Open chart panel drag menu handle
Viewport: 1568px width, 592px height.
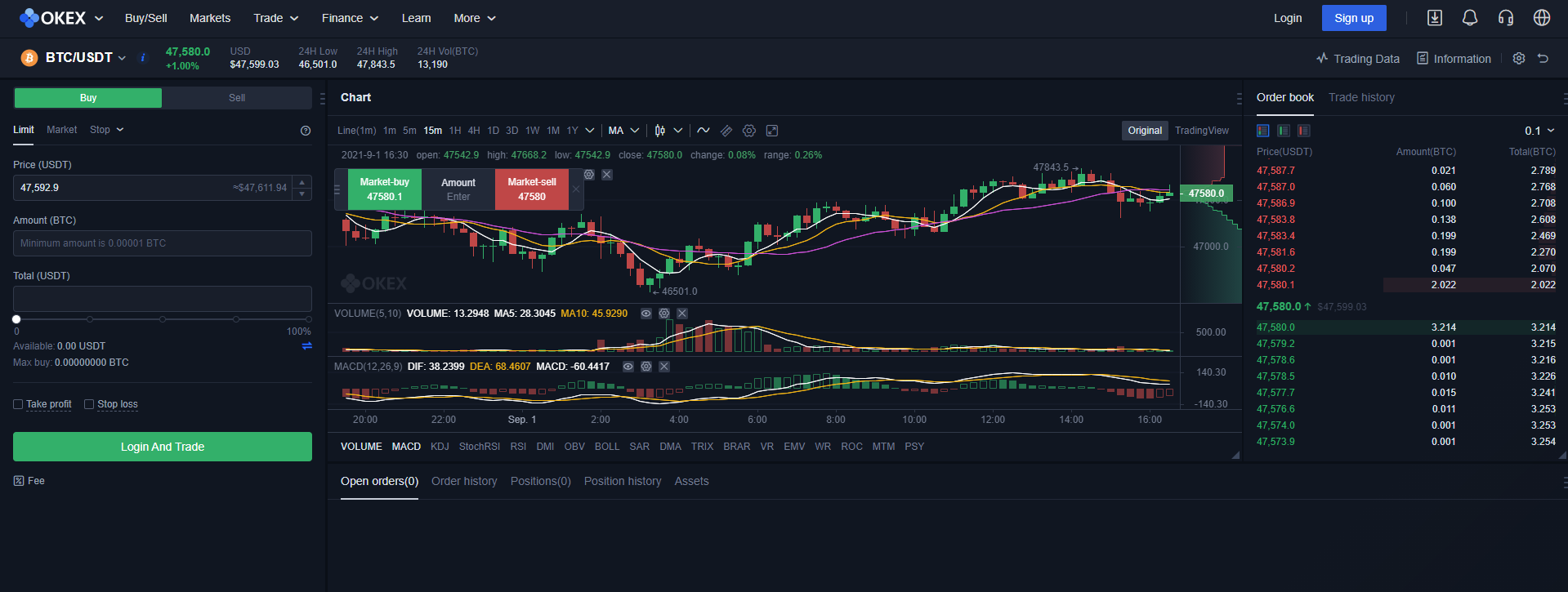[1239, 99]
